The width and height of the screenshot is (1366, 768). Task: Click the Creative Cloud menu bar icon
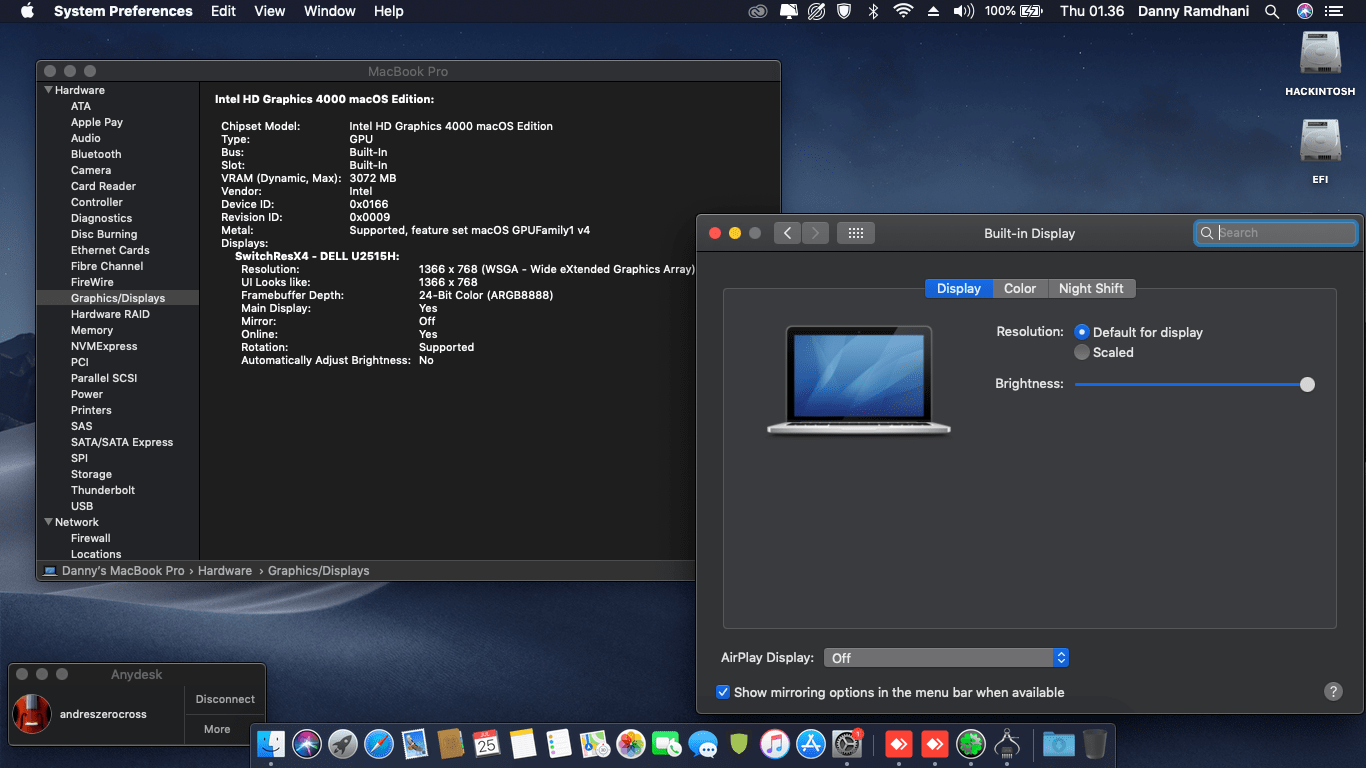coord(759,11)
